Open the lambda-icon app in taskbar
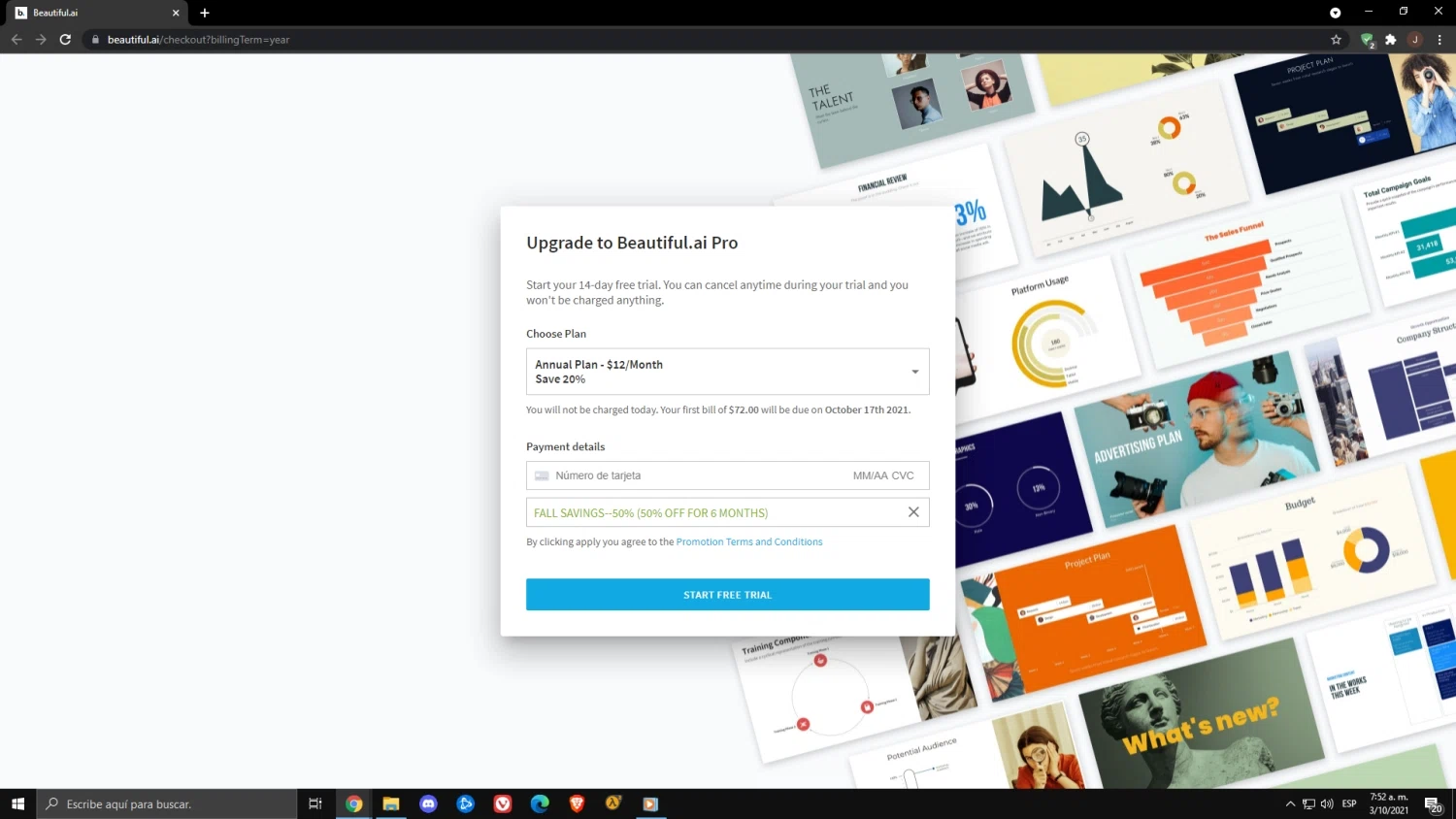1456x819 pixels. [x=613, y=803]
